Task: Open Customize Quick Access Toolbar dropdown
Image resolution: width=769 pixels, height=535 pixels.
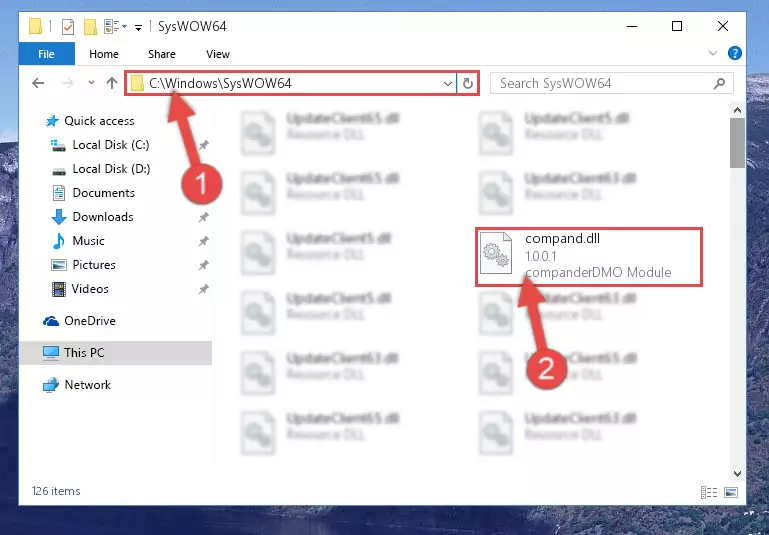Action: pyautogui.click(x=138, y=27)
